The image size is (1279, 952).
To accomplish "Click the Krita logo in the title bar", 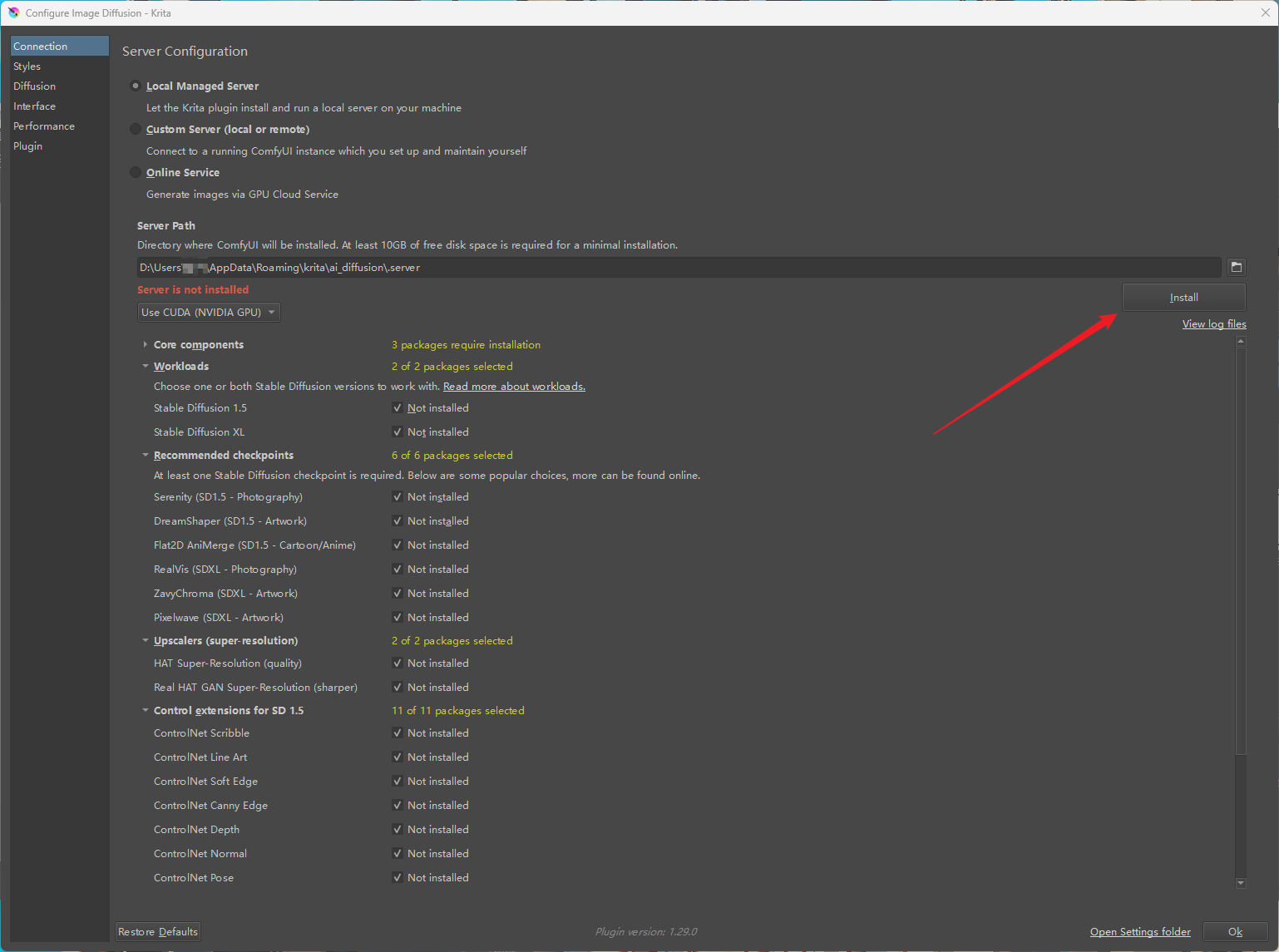I will pos(13,12).
